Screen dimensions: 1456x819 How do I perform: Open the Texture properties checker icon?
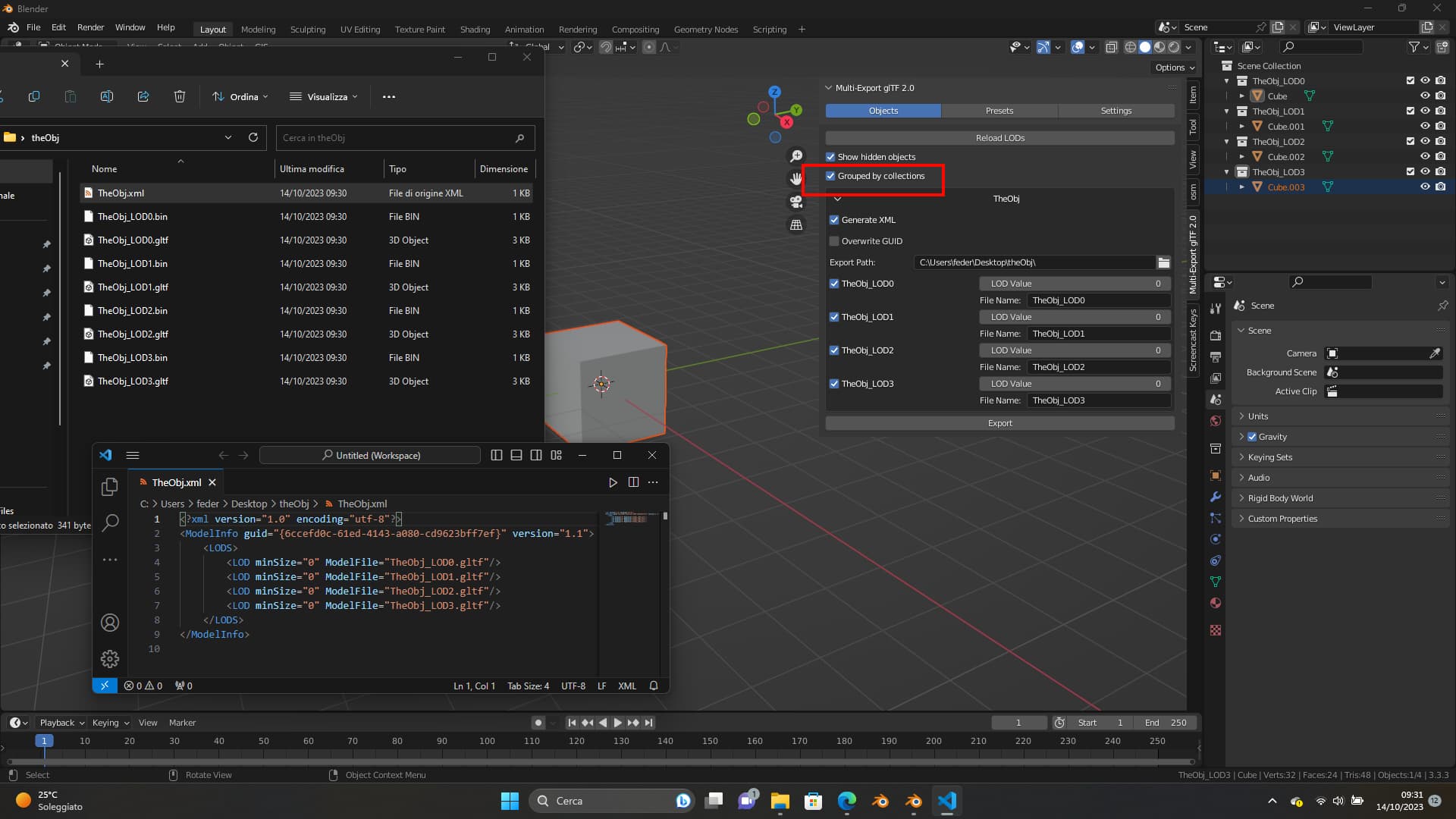tap(1216, 630)
